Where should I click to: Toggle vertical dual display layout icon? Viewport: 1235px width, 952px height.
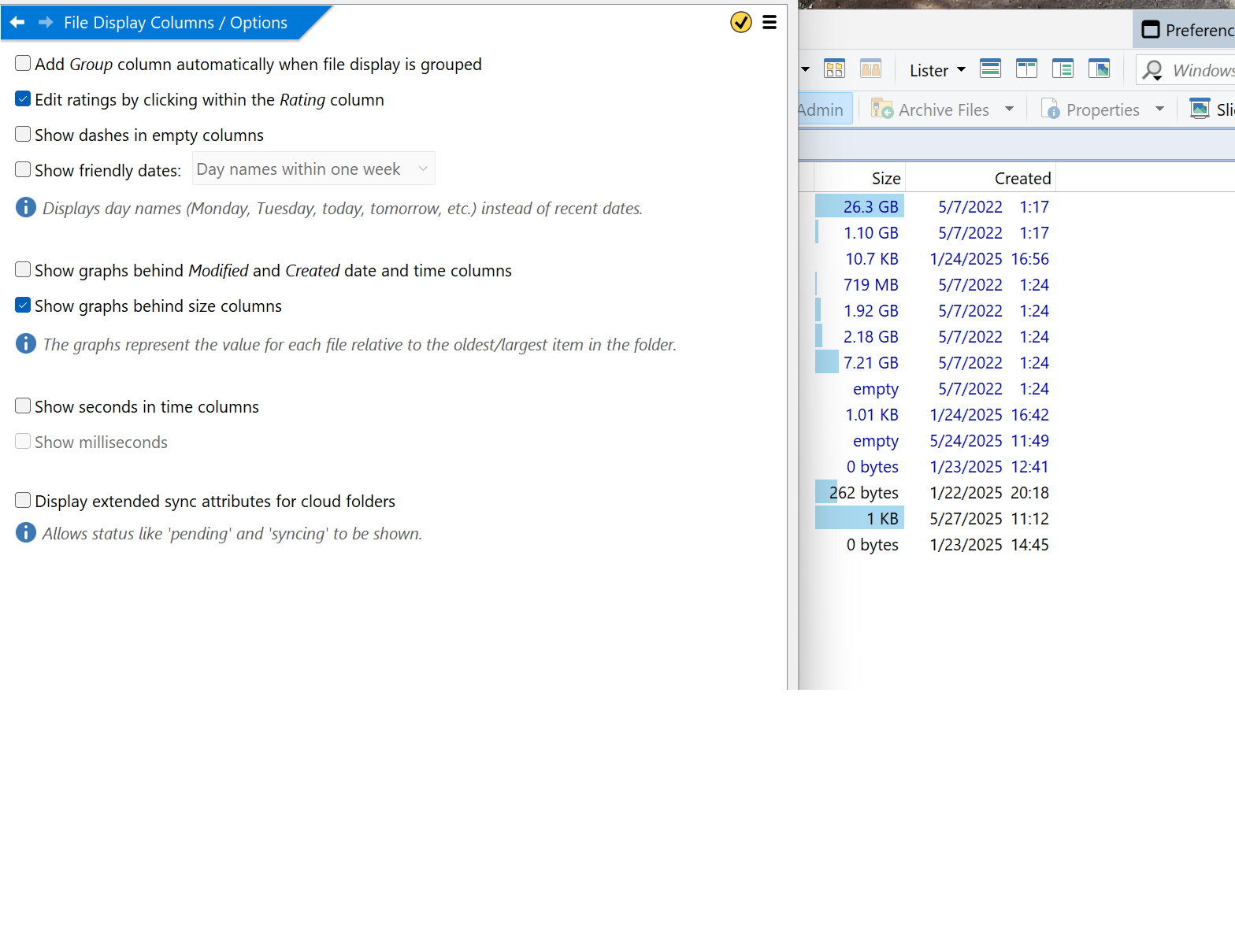click(x=1026, y=69)
